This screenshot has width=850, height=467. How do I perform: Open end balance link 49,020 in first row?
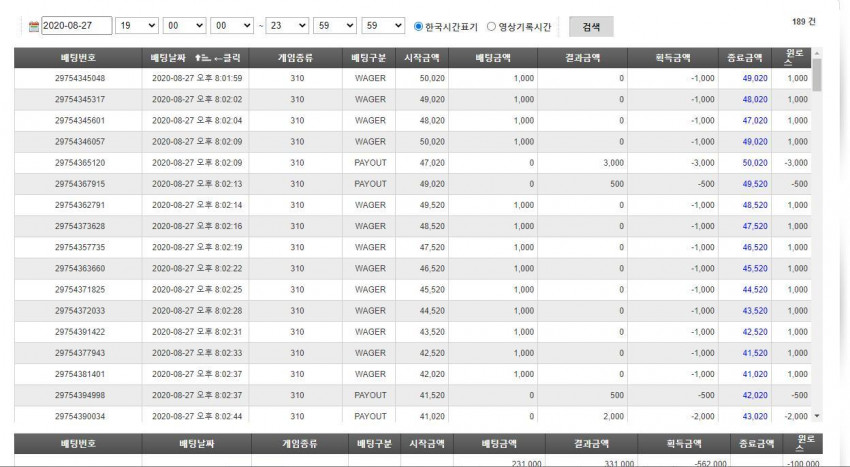755,78
